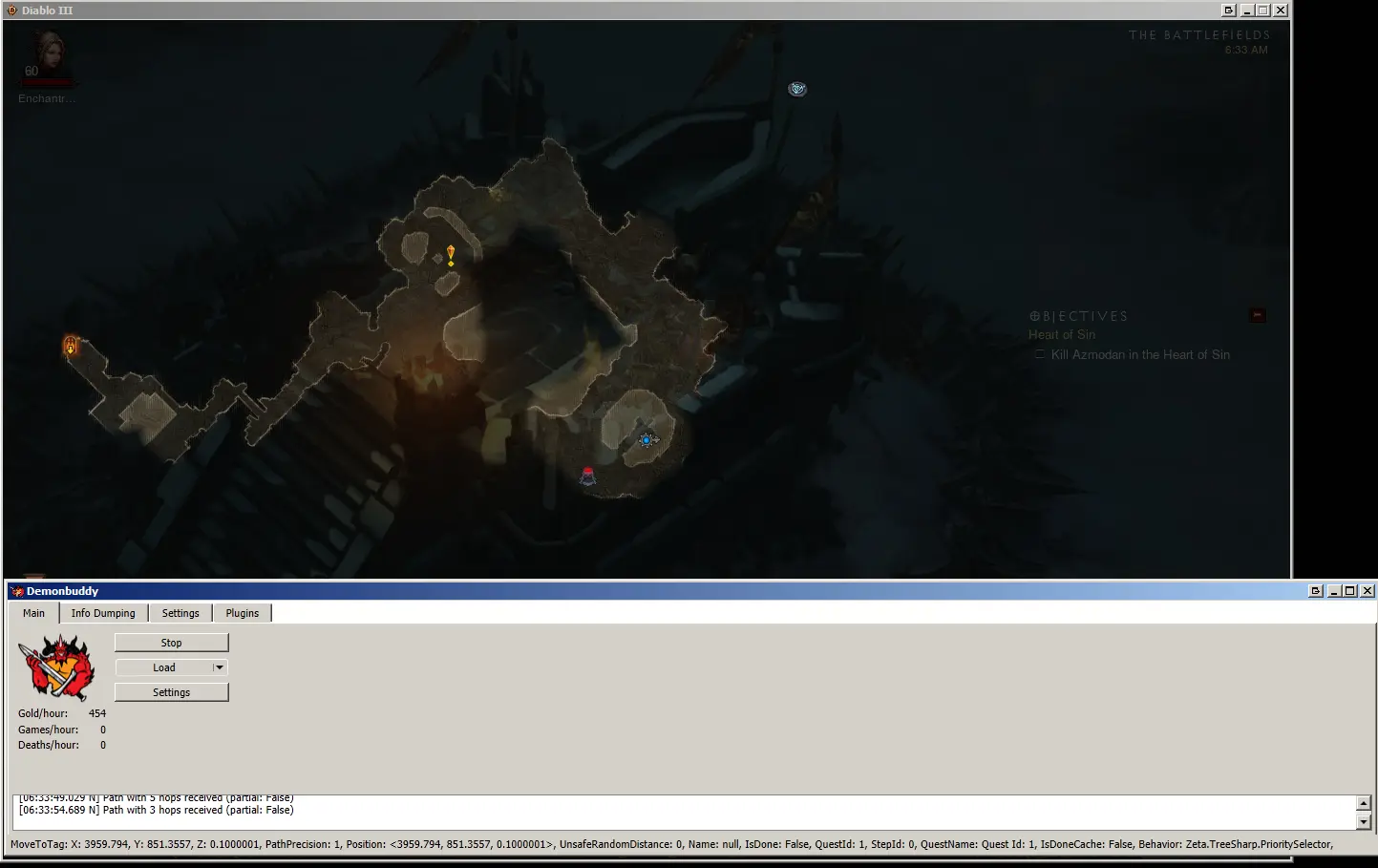Click the red-hooded follower marker on map

[x=588, y=476]
